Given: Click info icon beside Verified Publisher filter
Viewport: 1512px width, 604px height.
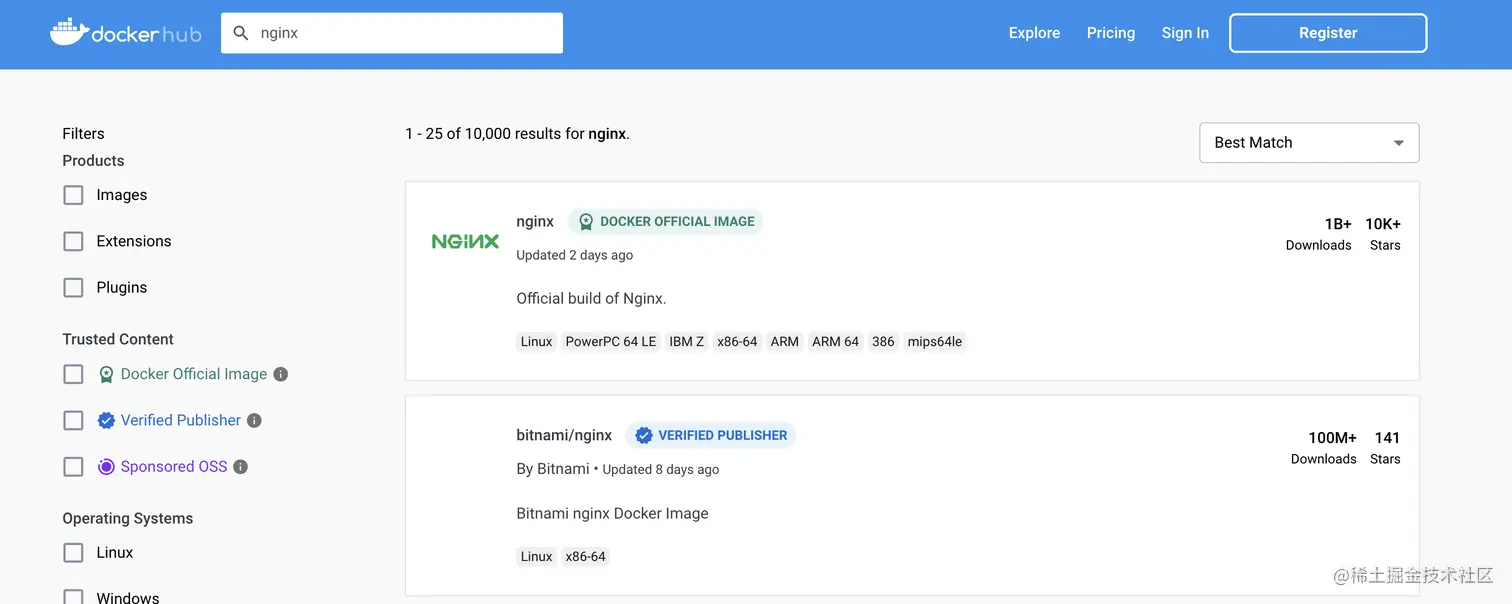Looking at the screenshot, I should pyautogui.click(x=254, y=421).
